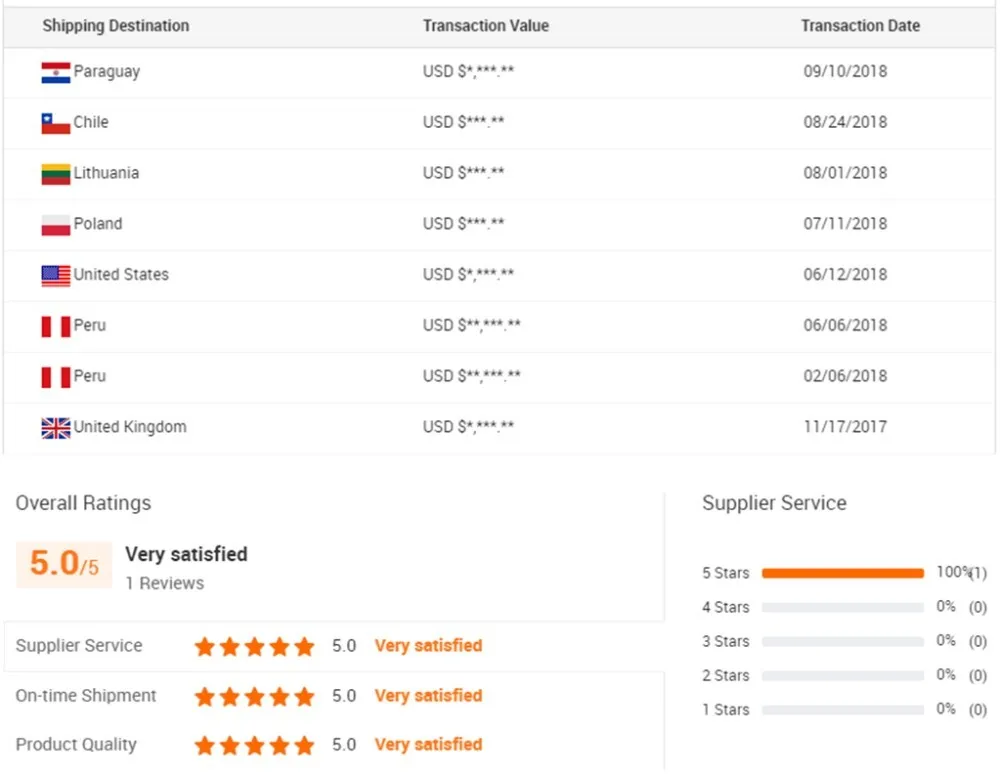
Task: Click the Supplier Service star rating
Action: pos(254,646)
